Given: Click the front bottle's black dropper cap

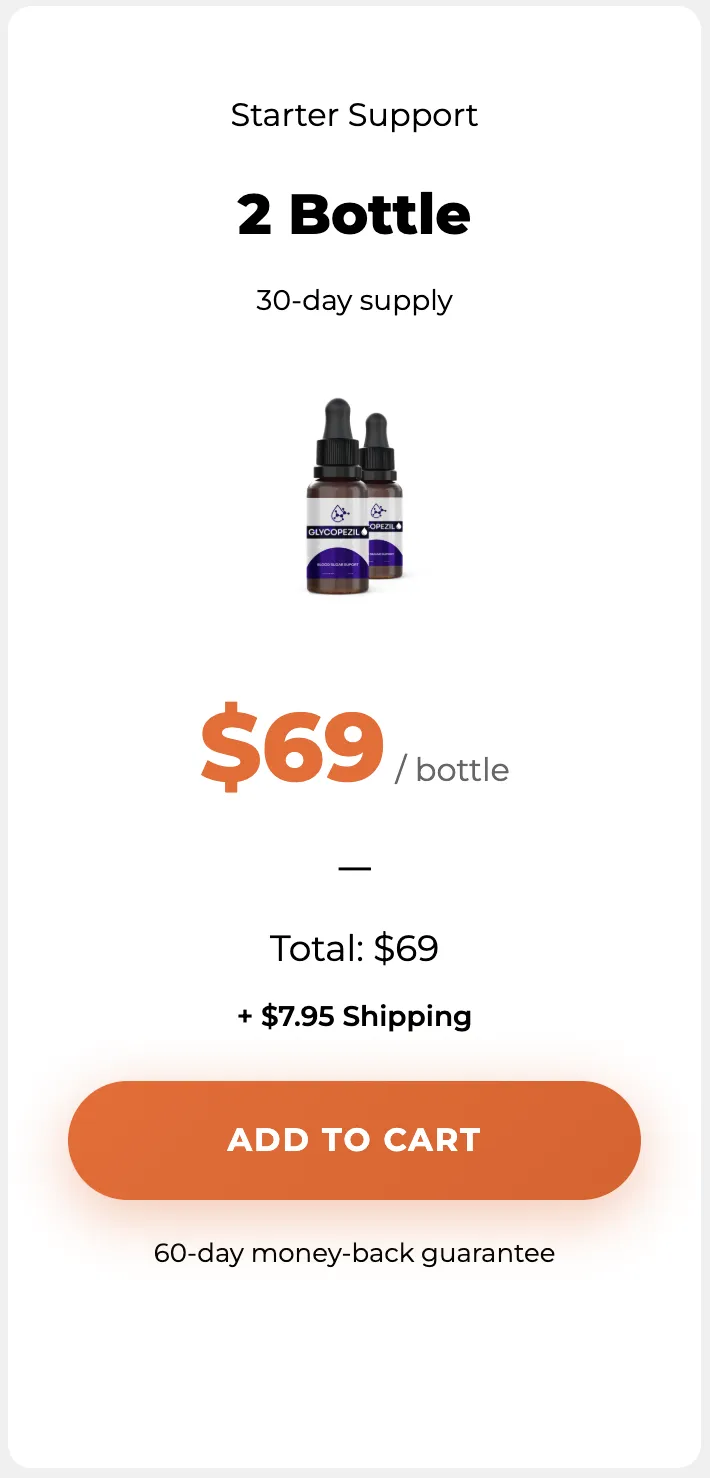Looking at the screenshot, I should 338,438.
